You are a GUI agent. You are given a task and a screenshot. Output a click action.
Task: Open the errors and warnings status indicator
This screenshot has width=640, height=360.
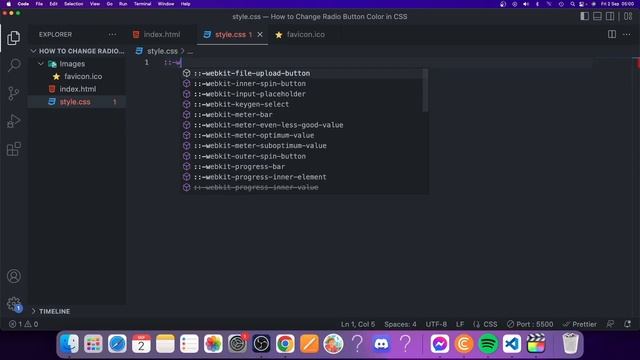click(23, 324)
